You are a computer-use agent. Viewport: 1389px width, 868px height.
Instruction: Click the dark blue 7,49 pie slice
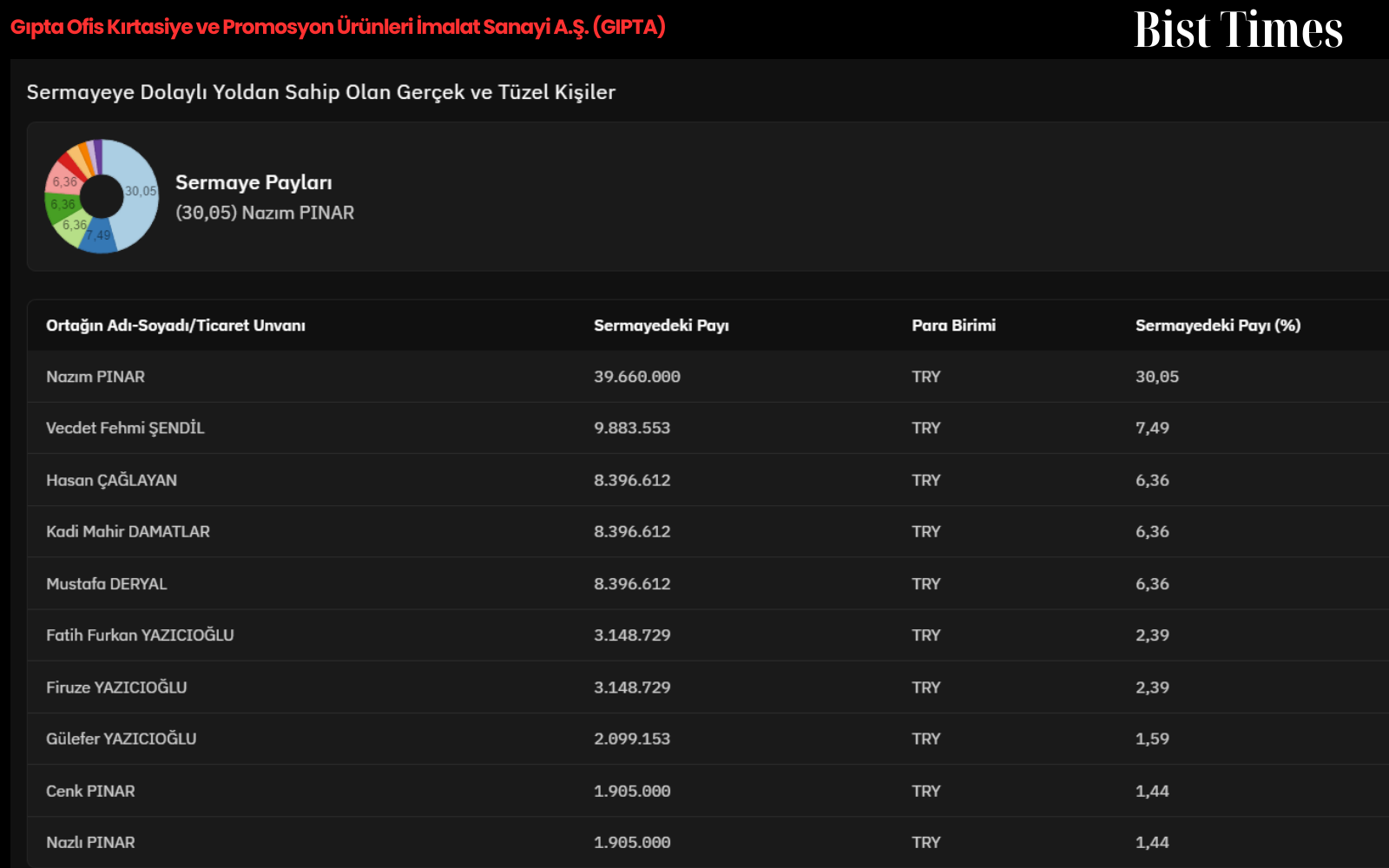tap(99, 237)
